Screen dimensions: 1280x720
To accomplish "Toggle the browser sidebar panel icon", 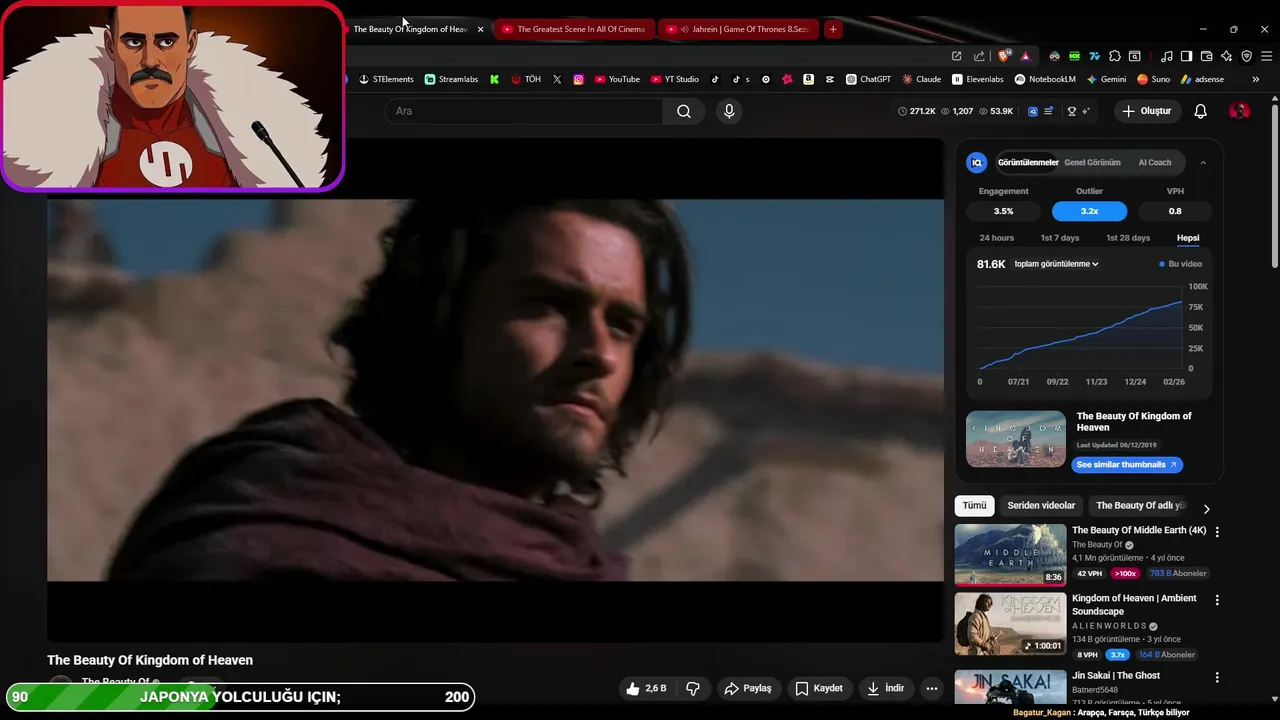I will pyautogui.click(x=1186, y=56).
